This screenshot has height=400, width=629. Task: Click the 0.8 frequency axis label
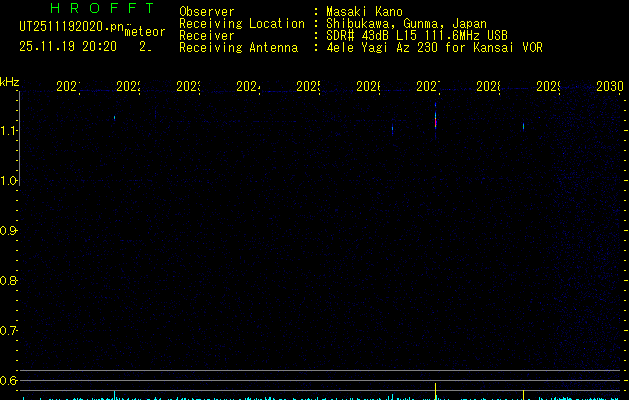[x=10, y=281]
